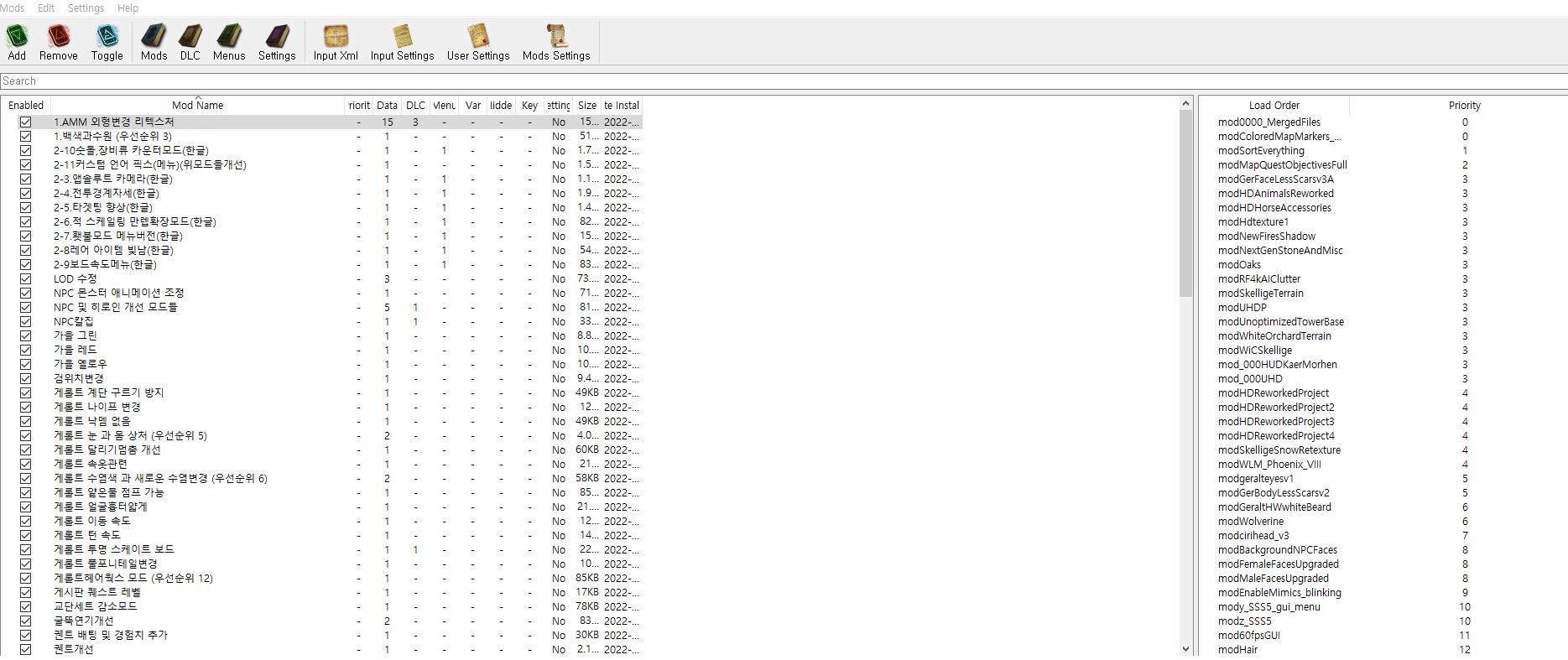Open the Help menu

click(x=128, y=8)
